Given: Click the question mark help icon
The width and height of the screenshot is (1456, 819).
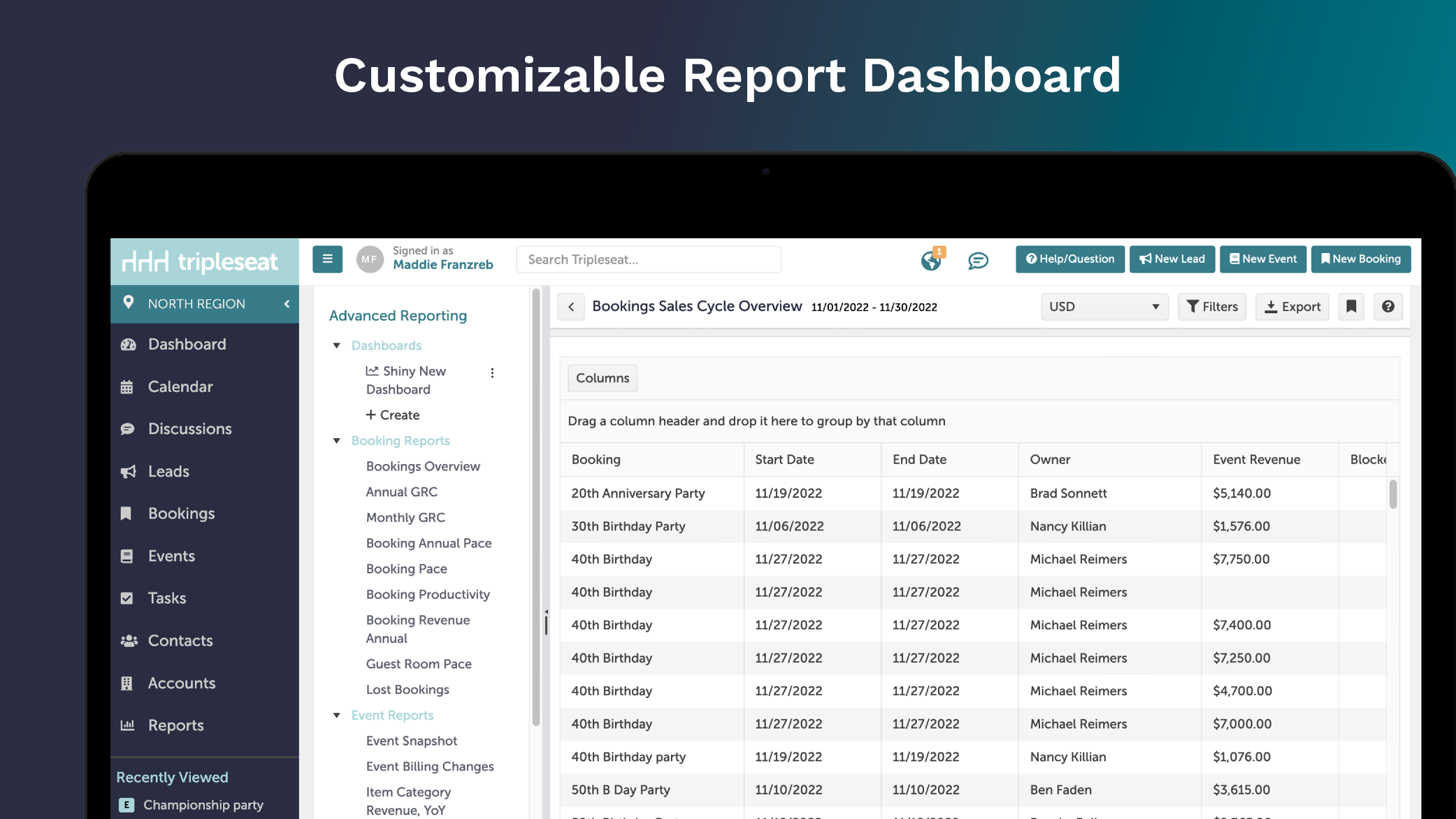Looking at the screenshot, I should point(1387,307).
